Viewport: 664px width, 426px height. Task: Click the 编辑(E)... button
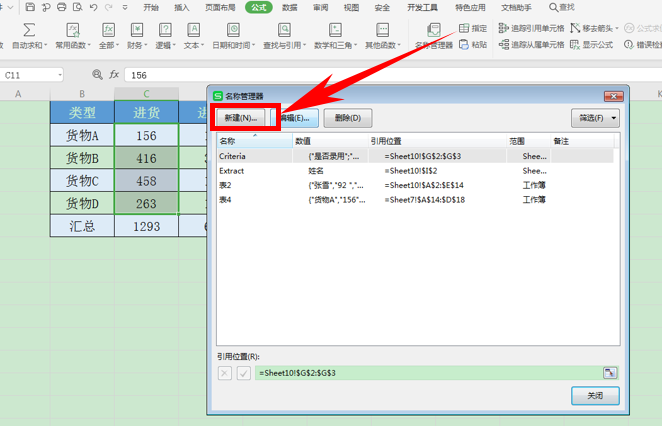point(295,118)
